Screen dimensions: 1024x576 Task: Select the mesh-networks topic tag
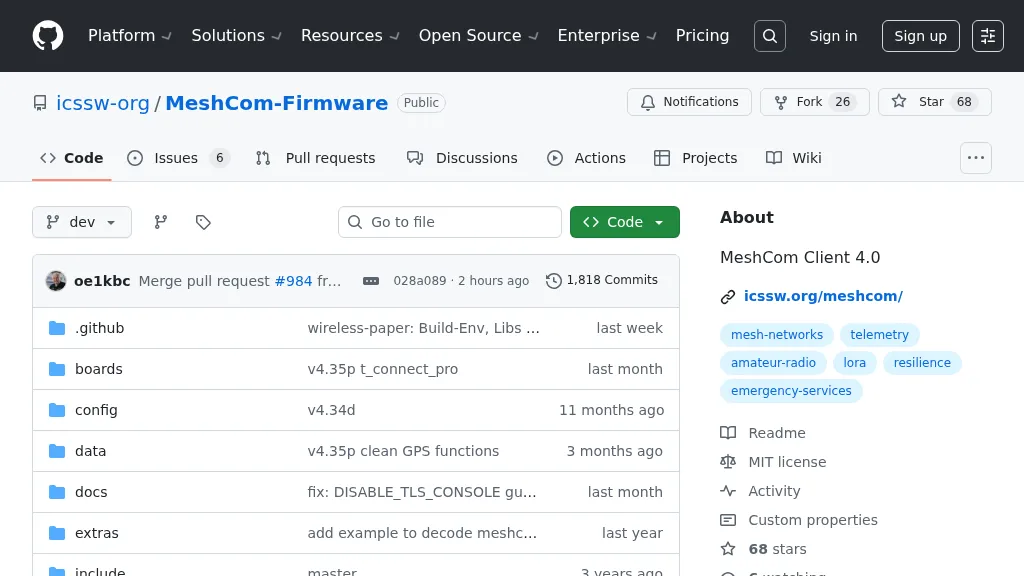pyautogui.click(x=776, y=334)
